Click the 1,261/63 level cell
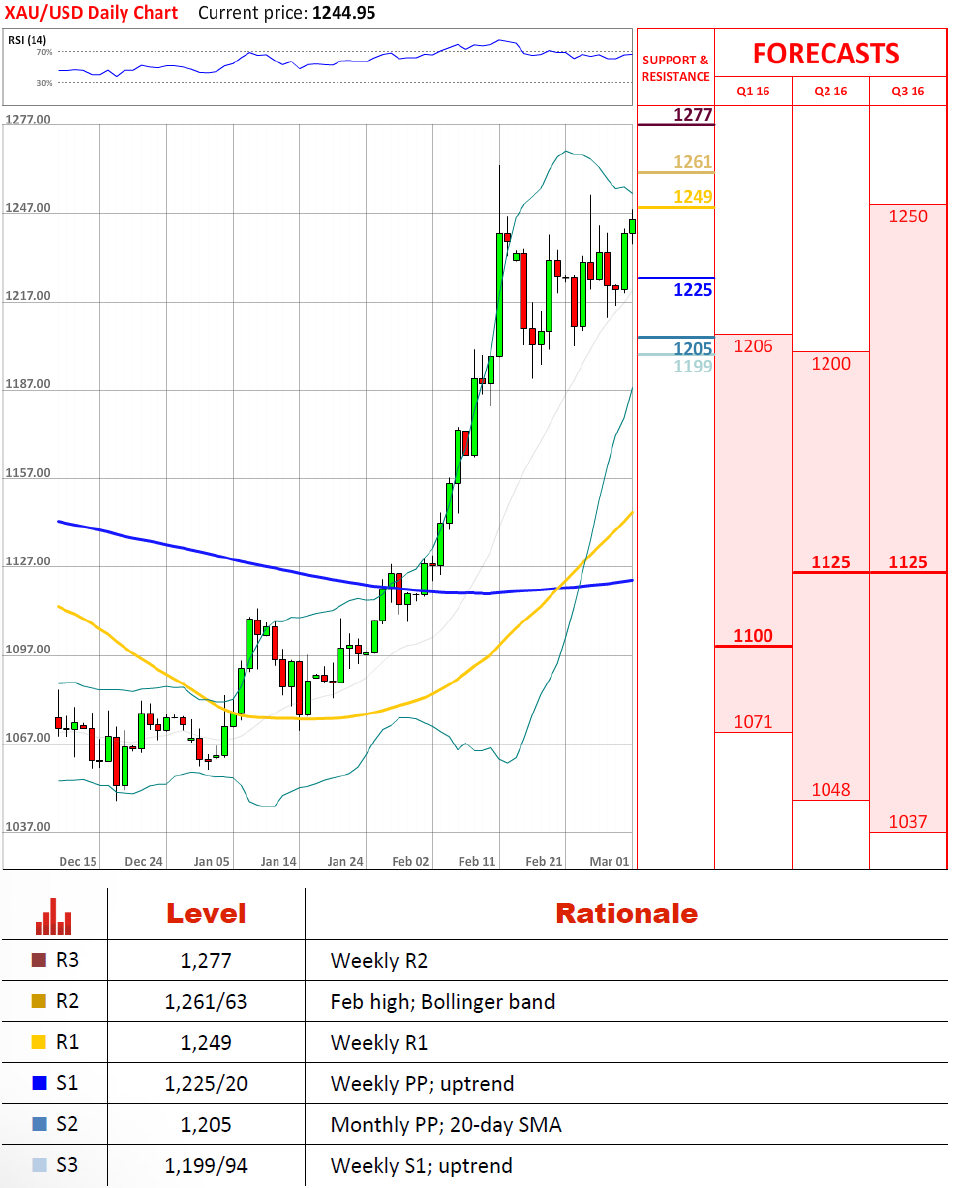 click(206, 1002)
